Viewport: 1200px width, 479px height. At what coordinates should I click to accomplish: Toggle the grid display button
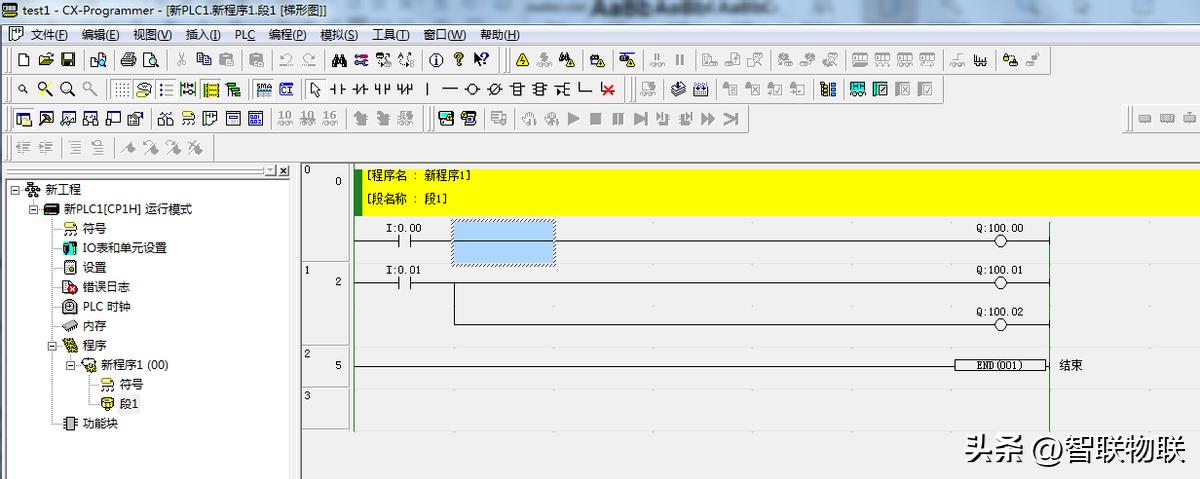coord(121,89)
